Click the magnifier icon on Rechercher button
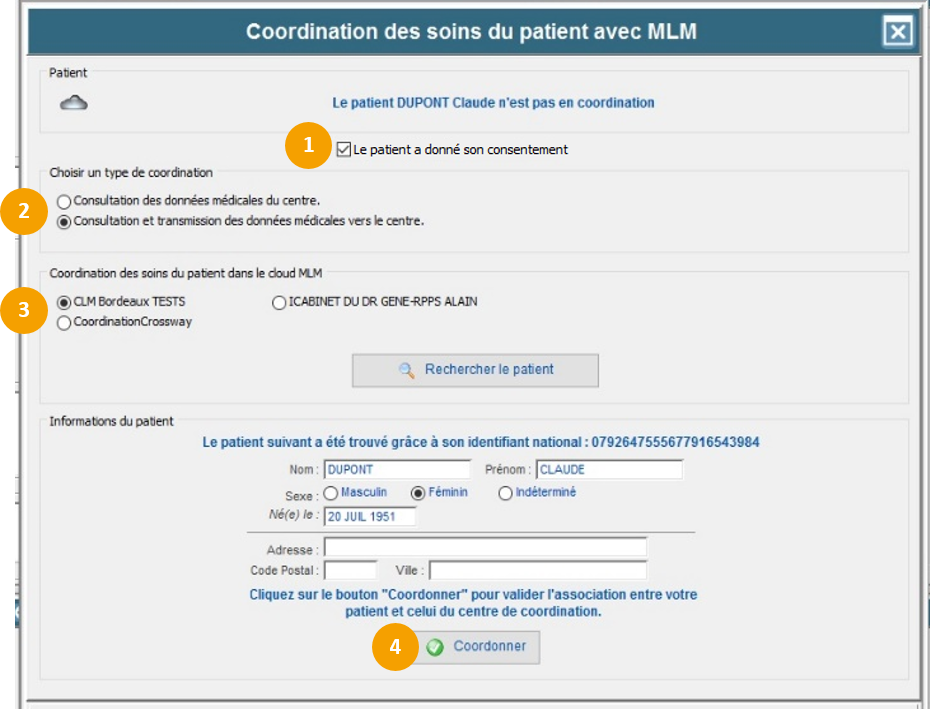930x709 pixels. 407,370
